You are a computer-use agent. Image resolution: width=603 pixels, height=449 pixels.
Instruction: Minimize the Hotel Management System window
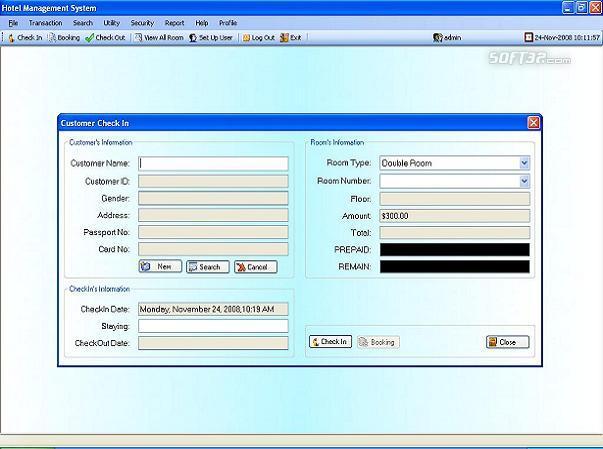pyautogui.click(x=568, y=7)
